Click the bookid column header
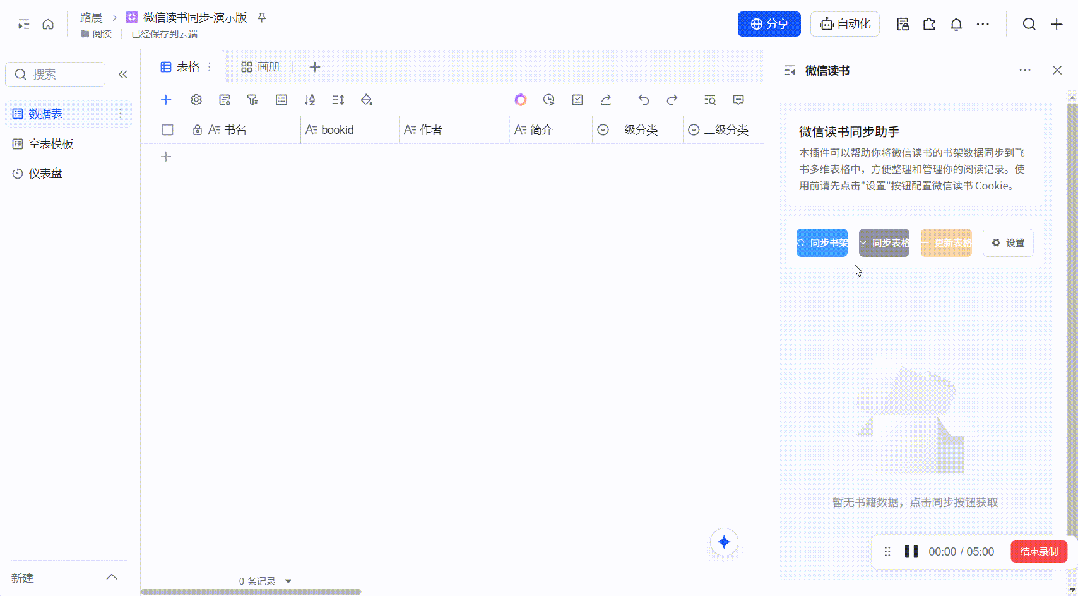The image size is (1078, 596). pos(350,129)
